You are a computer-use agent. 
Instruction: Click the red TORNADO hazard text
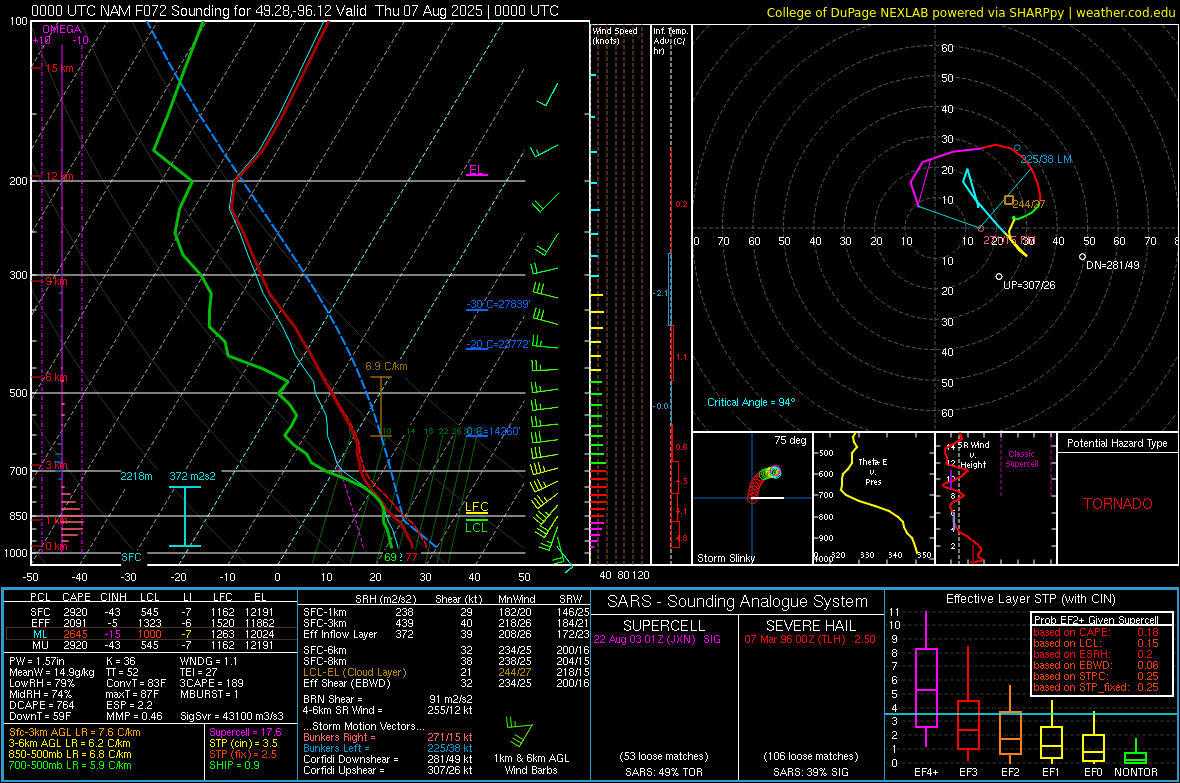click(x=1118, y=504)
